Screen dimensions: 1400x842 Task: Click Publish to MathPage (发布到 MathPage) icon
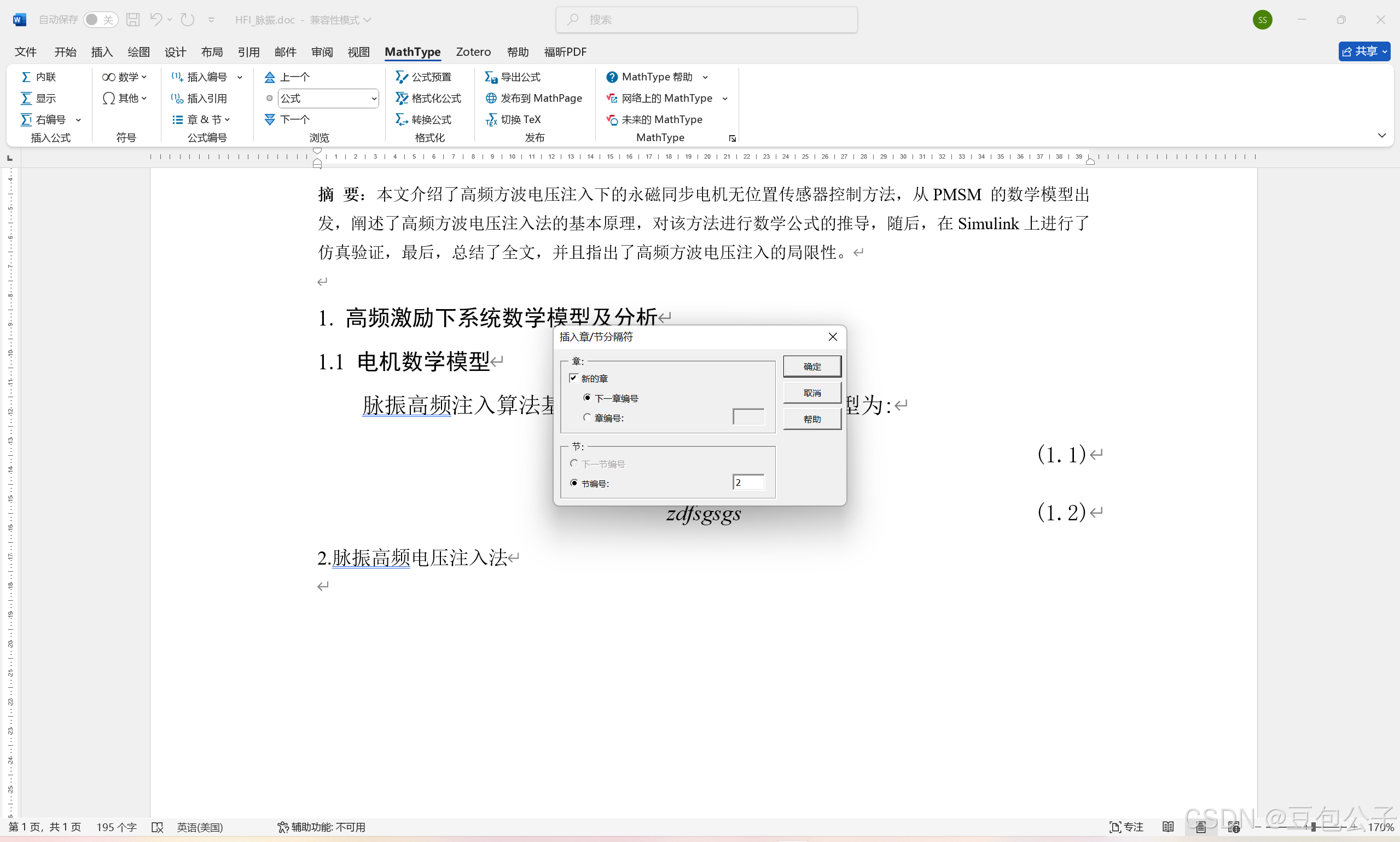pyautogui.click(x=491, y=98)
